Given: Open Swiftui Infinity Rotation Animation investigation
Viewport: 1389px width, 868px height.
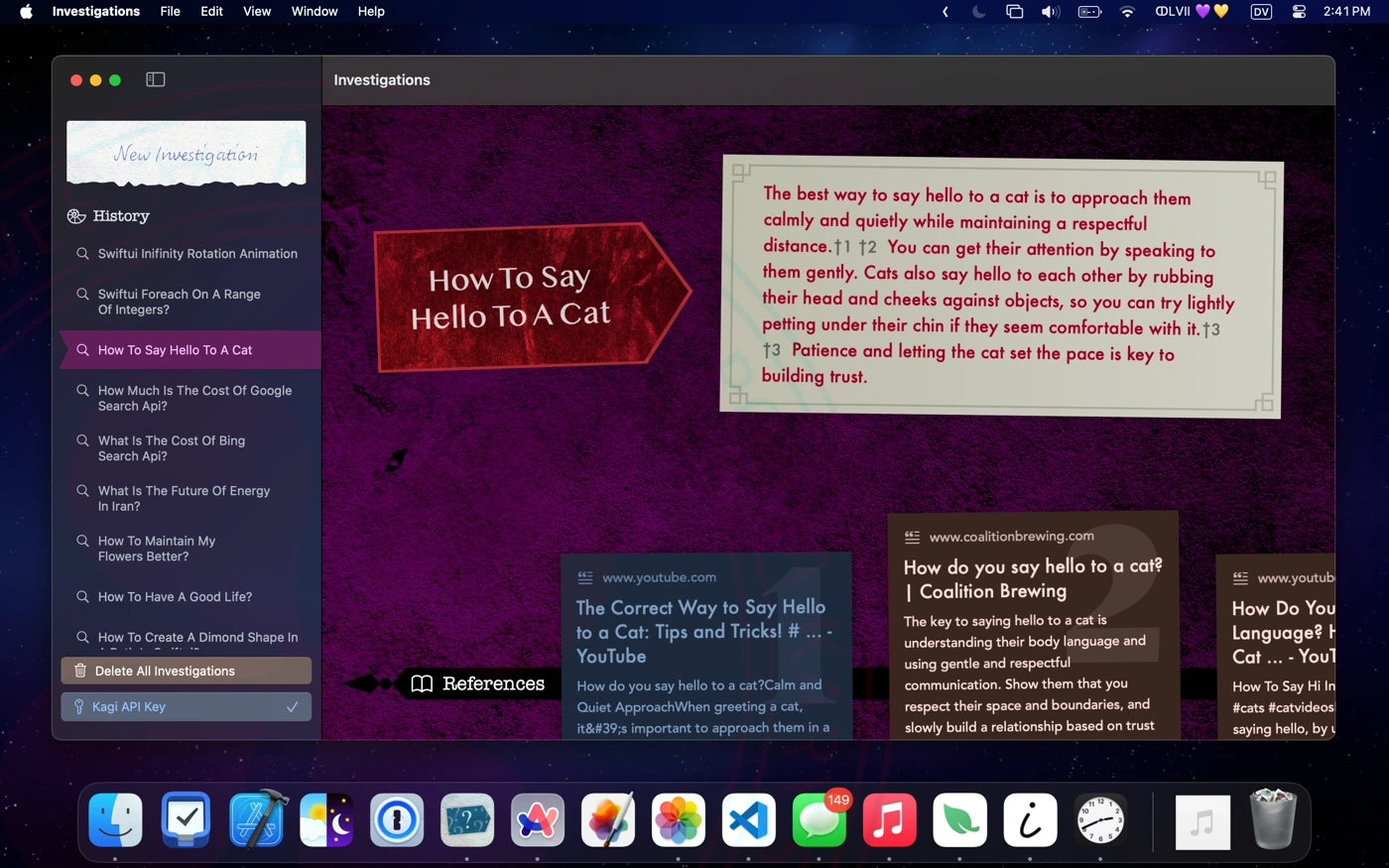Looking at the screenshot, I should pyautogui.click(x=196, y=254).
